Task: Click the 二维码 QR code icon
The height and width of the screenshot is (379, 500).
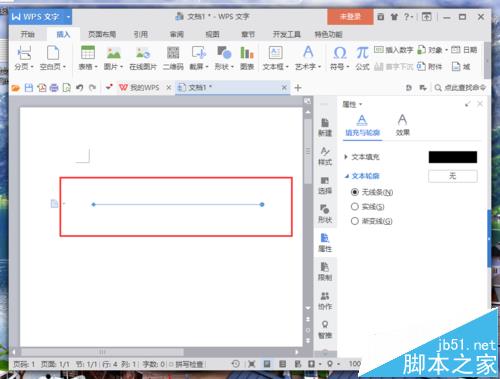Action: [x=173, y=57]
